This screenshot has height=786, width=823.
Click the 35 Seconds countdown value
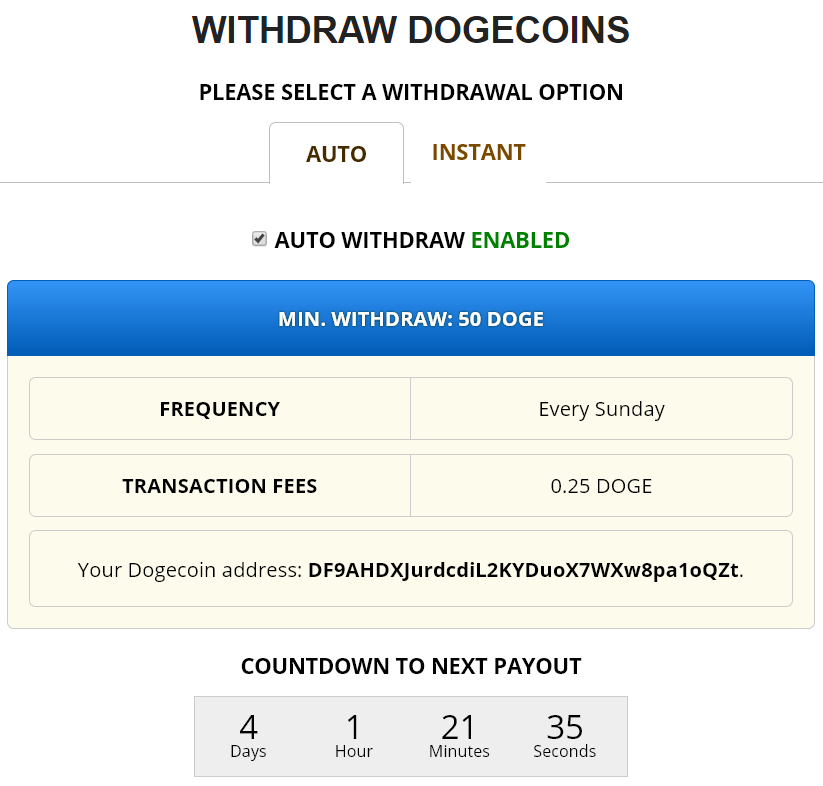point(565,736)
